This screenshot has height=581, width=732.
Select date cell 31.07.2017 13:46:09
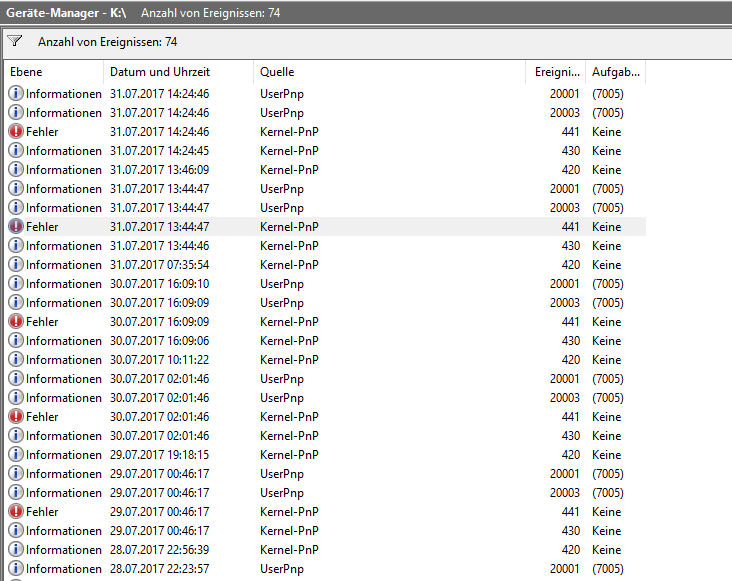point(160,170)
